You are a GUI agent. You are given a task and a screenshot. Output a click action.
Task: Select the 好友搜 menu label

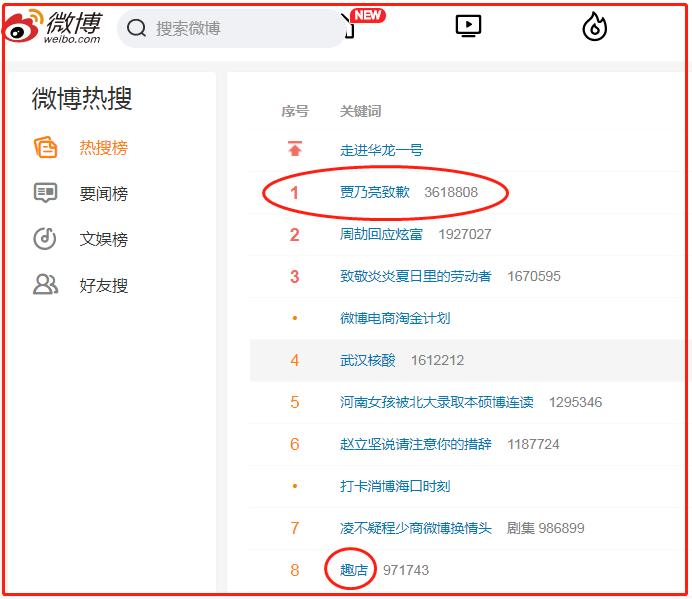[x=104, y=285]
